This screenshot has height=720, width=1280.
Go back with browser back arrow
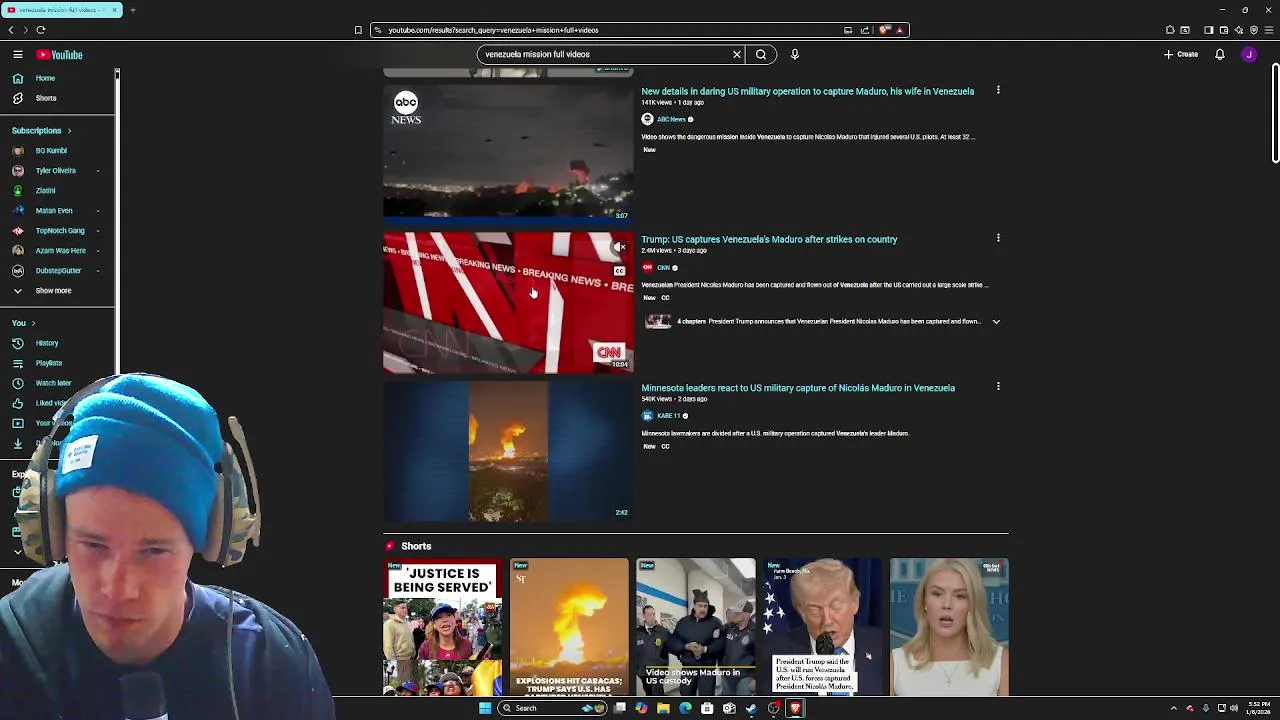(x=11, y=30)
